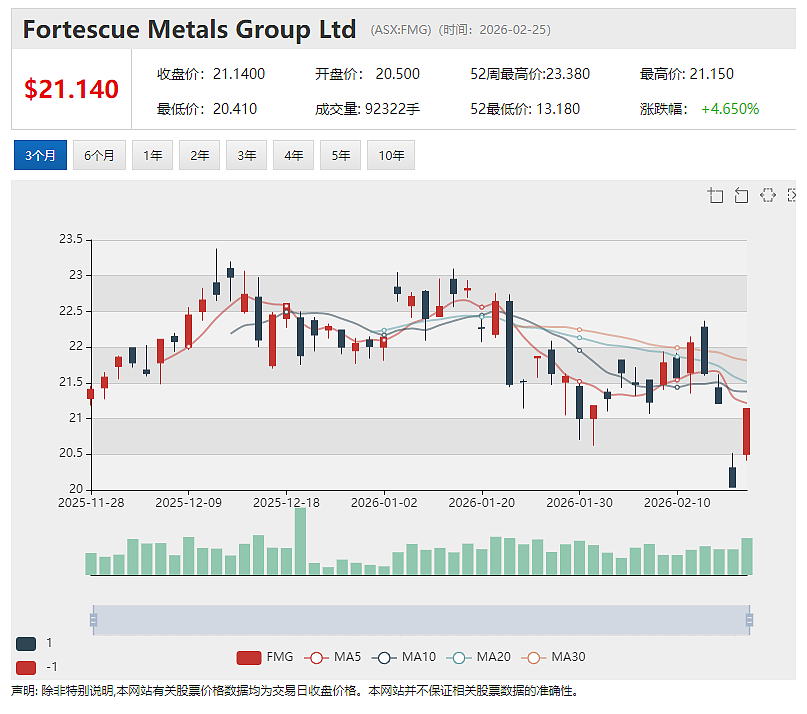Click the 52周最高价 23.380 text
807x714 pixels.
tap(530, 74)
